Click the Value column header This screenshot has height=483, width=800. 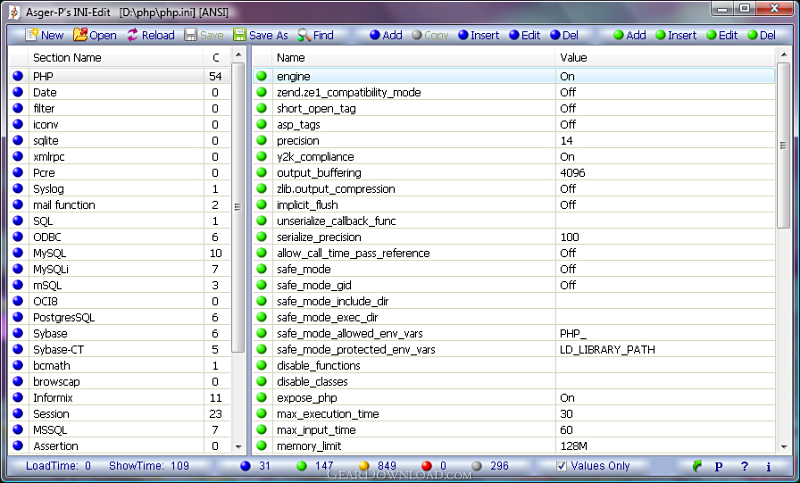665,58
